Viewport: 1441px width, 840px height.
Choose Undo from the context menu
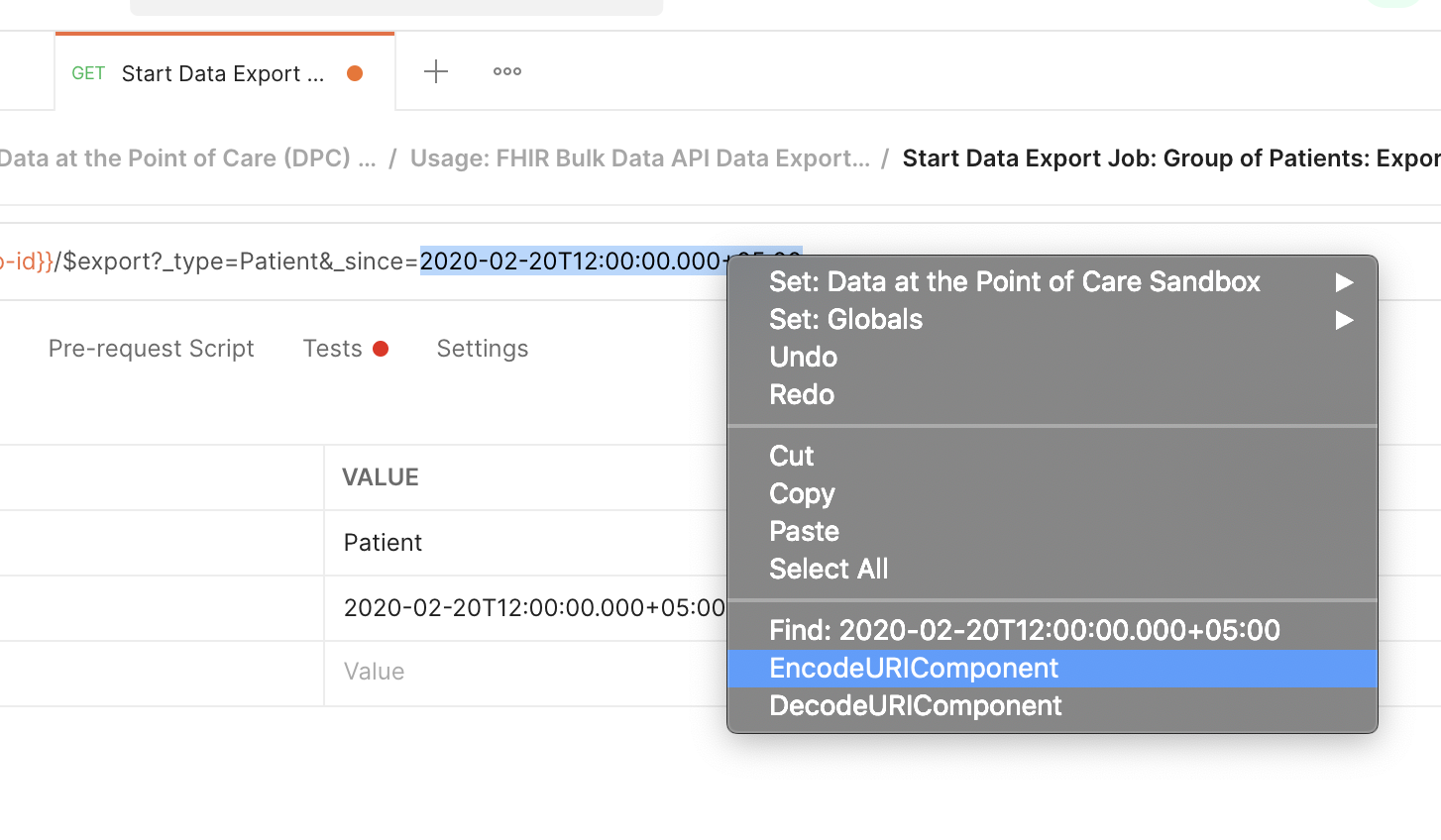804,358
